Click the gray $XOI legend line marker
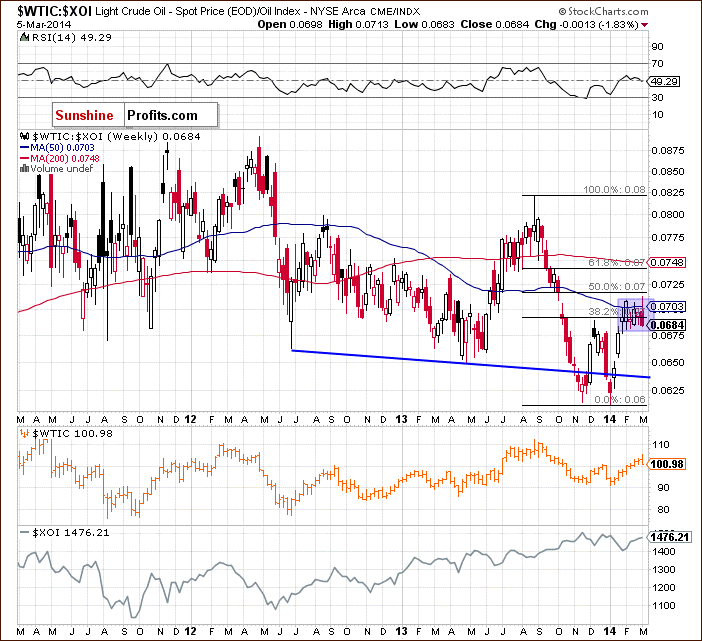The height and width of the screenshot is (641, 702). click(25, 533)
